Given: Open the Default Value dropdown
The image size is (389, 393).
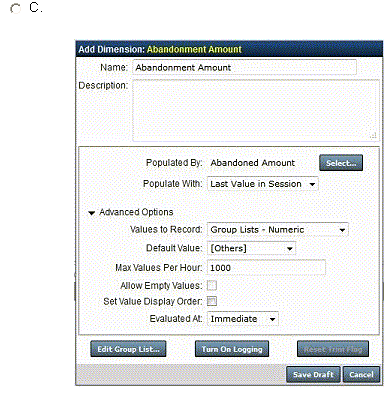Looking at the screenshot, I should click(x=252, y=248).
